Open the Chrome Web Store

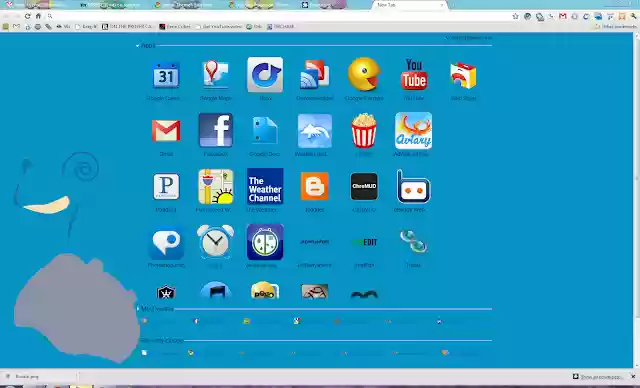tap(463, 75)
